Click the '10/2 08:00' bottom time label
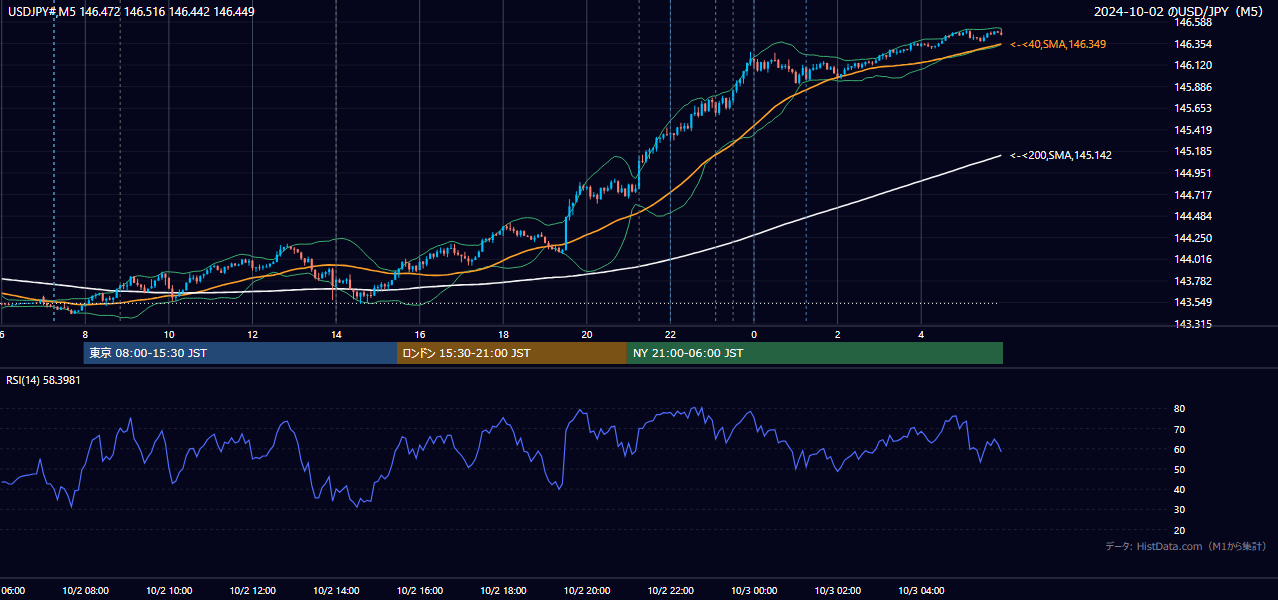 (x=85, y=590)
